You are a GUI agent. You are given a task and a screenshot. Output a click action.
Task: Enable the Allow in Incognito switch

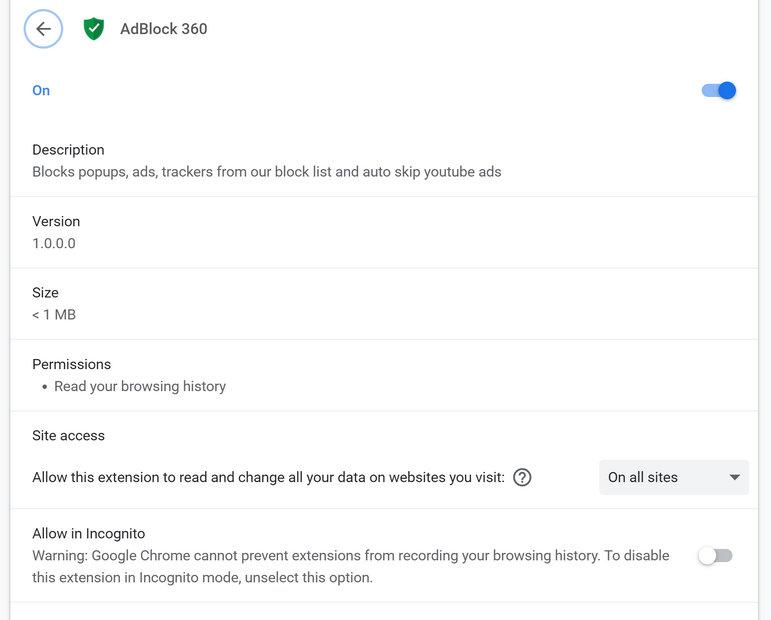coord(715,556)
